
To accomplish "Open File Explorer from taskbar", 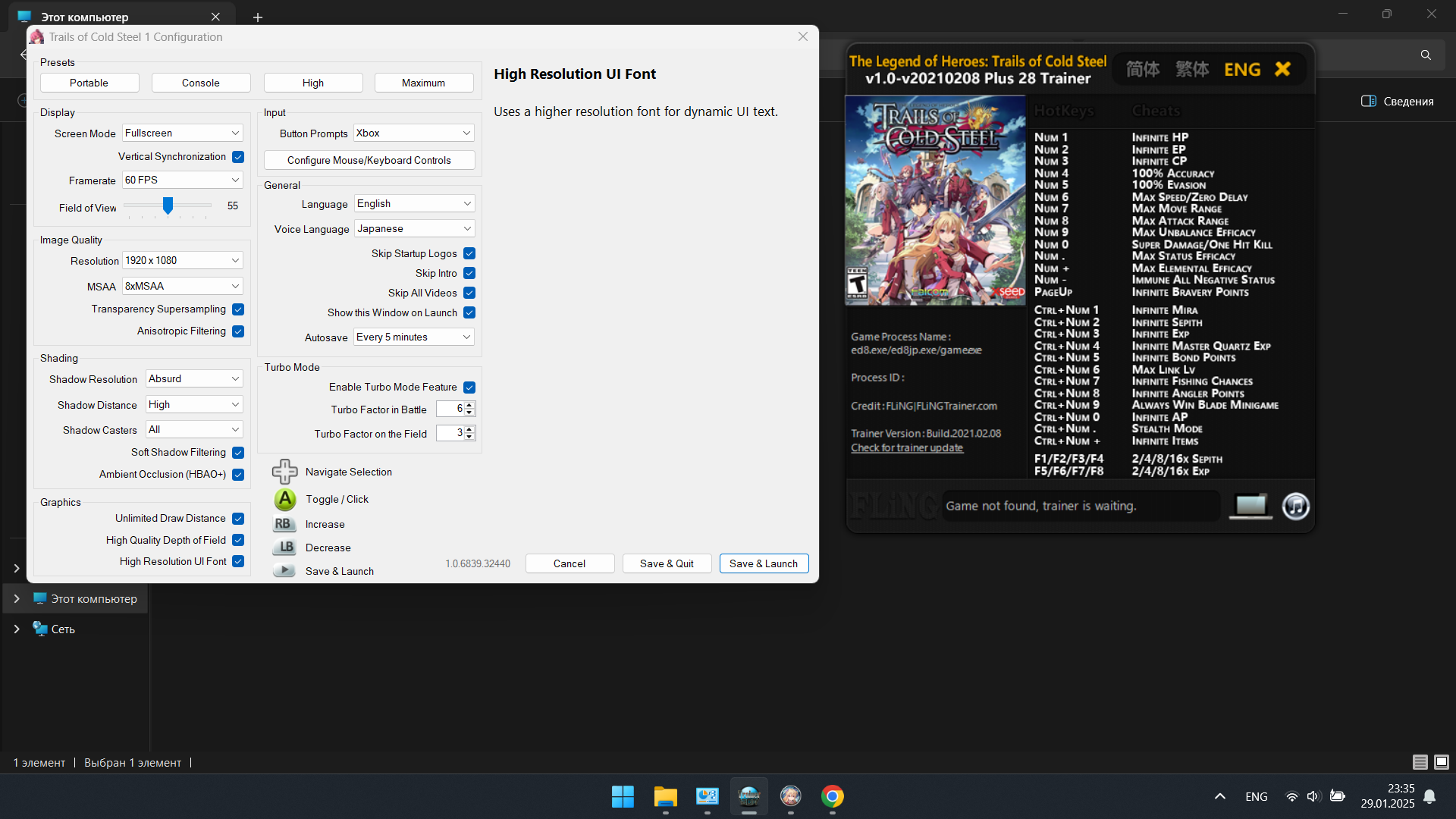I will (665, 796).
